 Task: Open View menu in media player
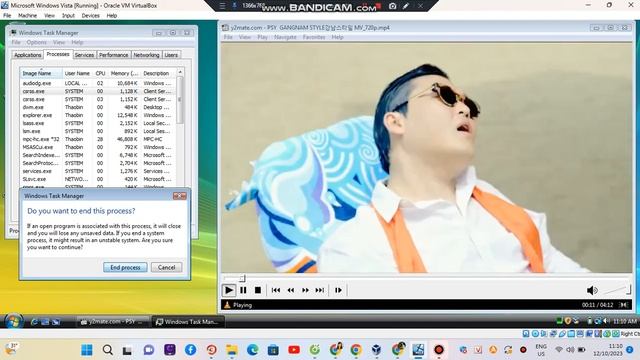[245, 37]
